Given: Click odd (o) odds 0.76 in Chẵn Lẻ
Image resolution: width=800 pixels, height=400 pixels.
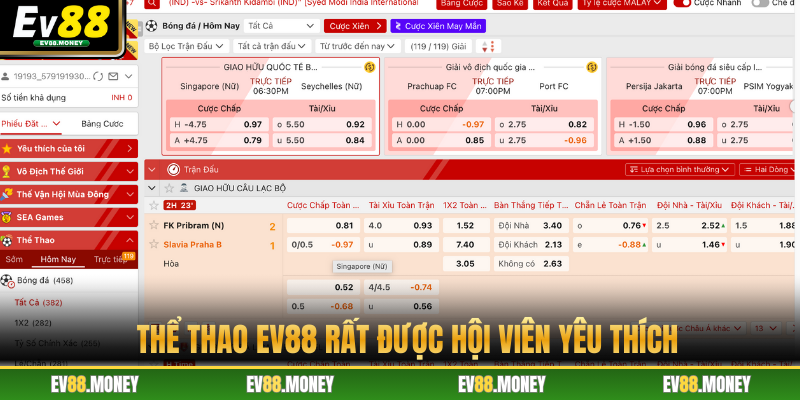Looking at the screenshot, I should coord(610,226).
